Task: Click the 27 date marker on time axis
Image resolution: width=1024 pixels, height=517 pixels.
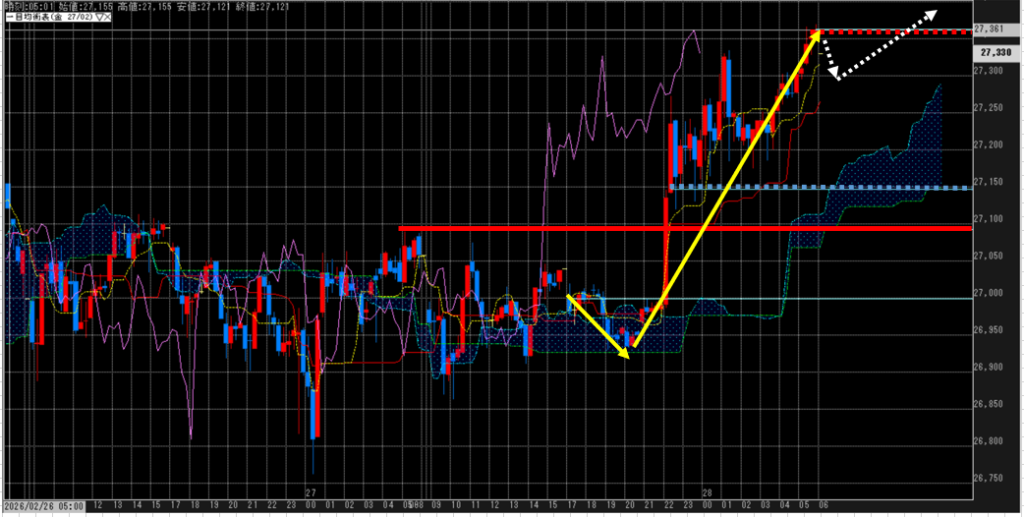Action: tap(310, 493)
